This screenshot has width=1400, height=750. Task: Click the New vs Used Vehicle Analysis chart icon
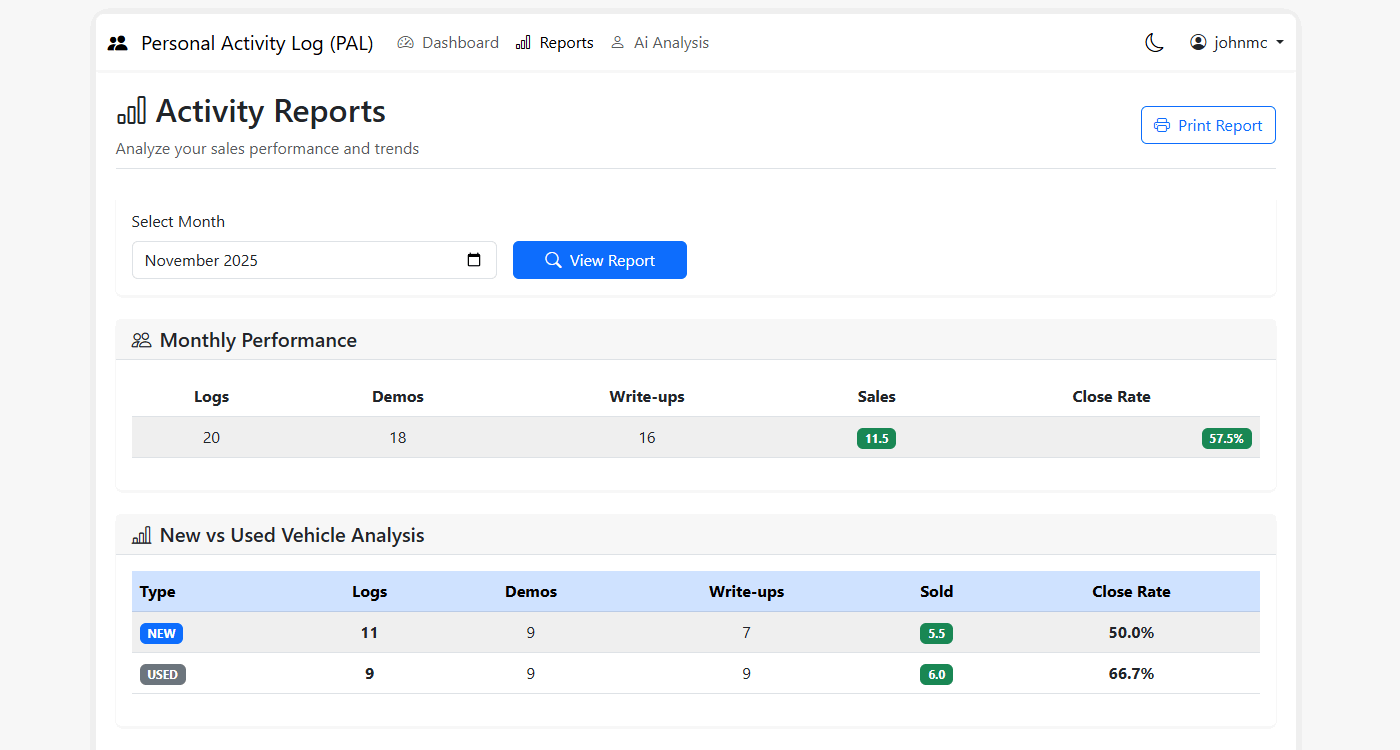(141, 535)
